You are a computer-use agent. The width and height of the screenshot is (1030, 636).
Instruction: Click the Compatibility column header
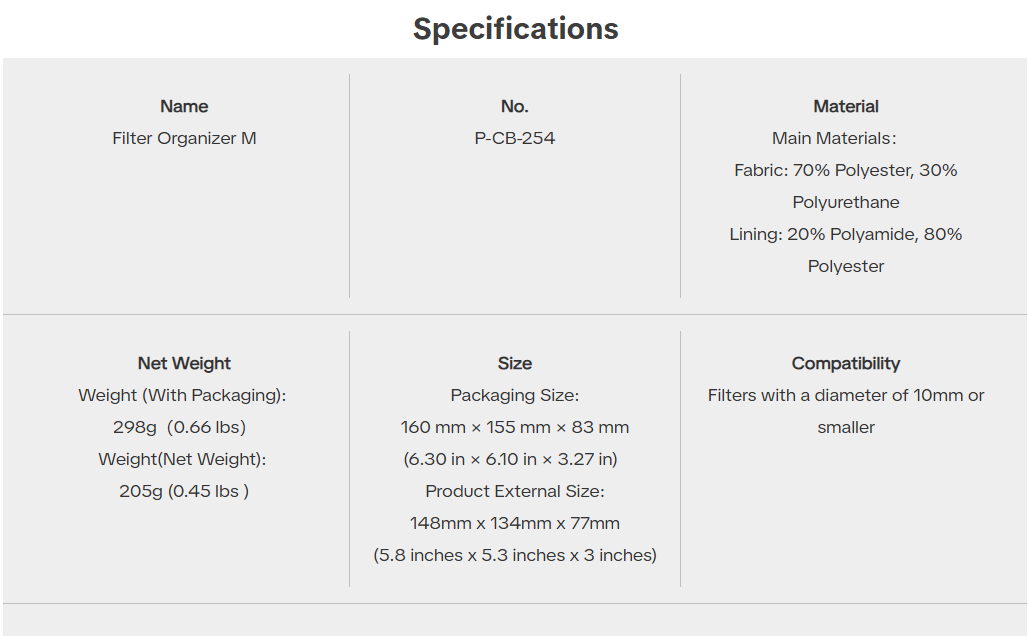(x=846, y=363)
